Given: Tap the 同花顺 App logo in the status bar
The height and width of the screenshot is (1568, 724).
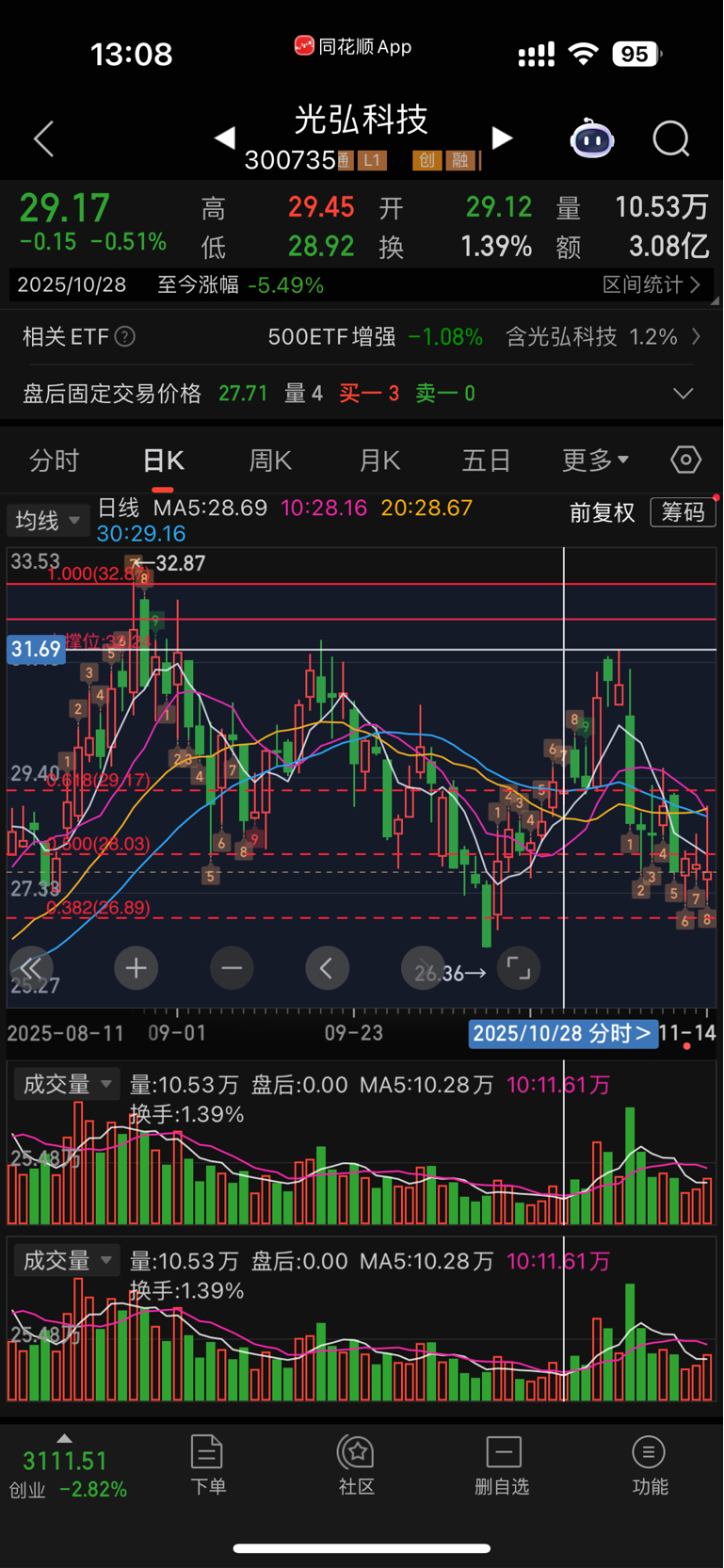Looking at the screenshot, I should [x=353, y=46].
